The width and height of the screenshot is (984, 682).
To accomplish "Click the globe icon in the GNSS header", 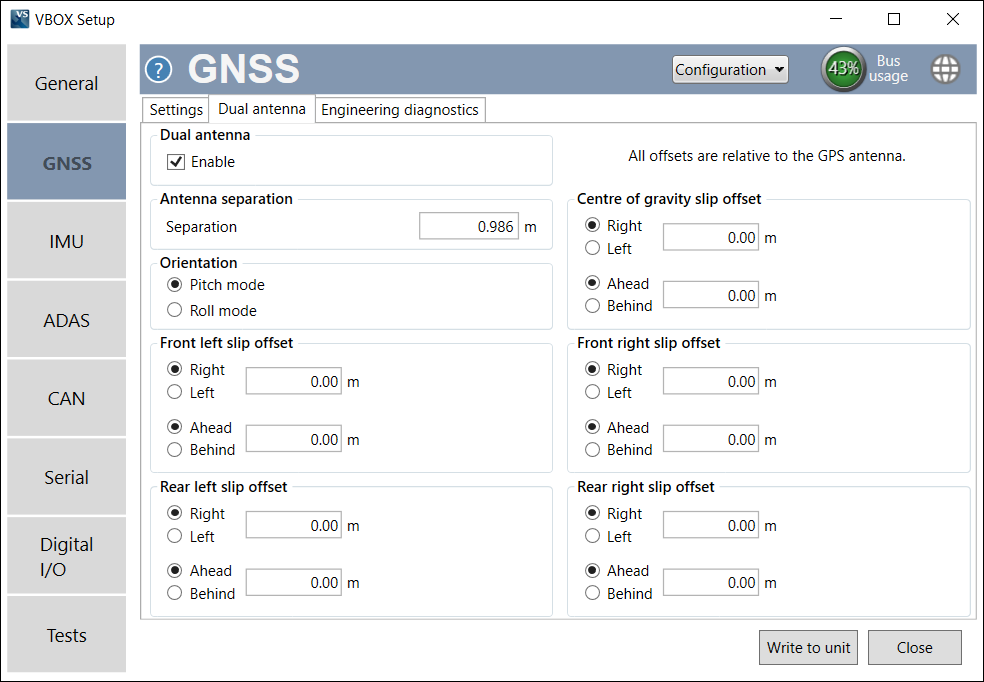I will point(945,69).
